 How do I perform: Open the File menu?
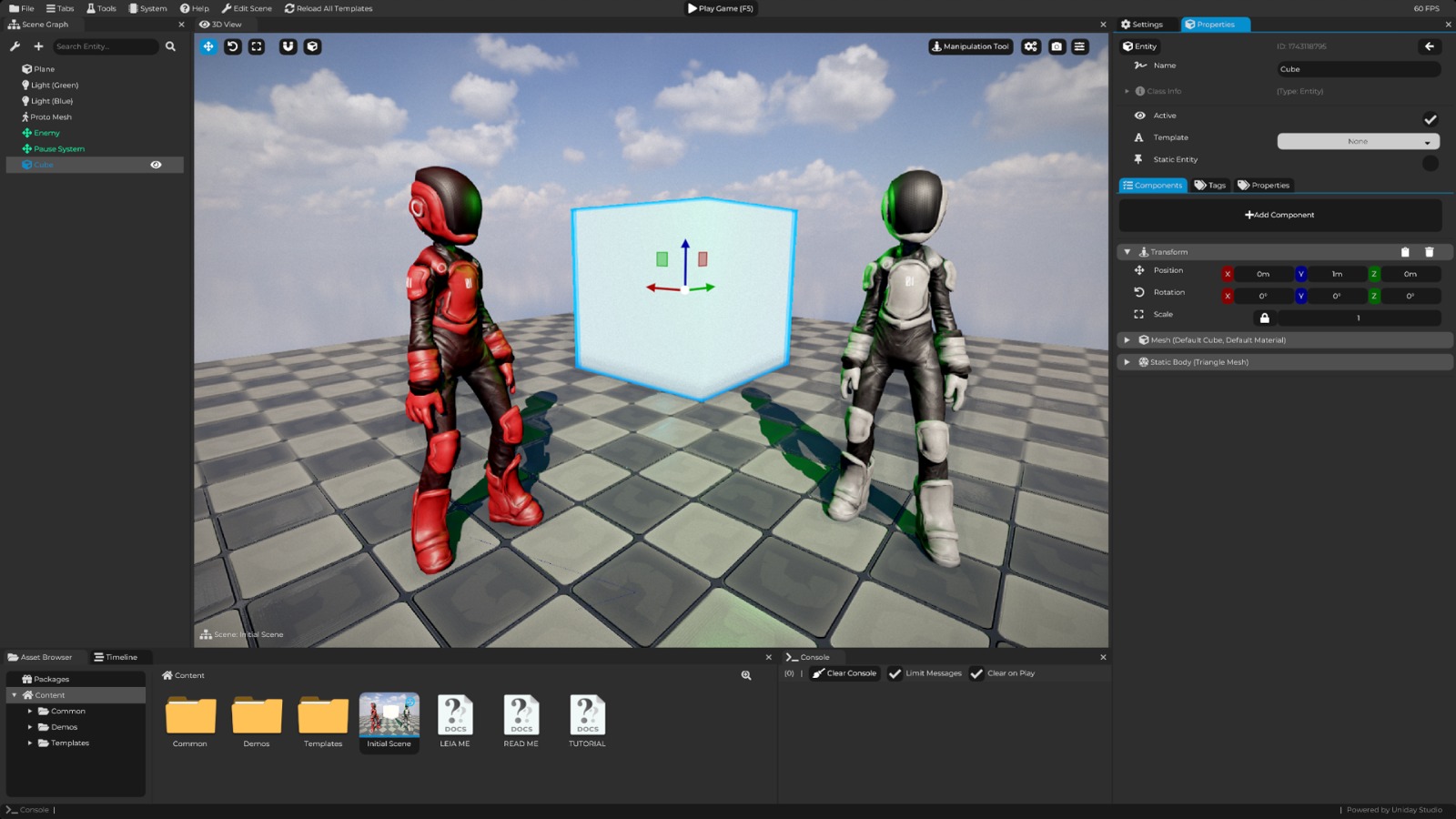(x=22, y=8)
